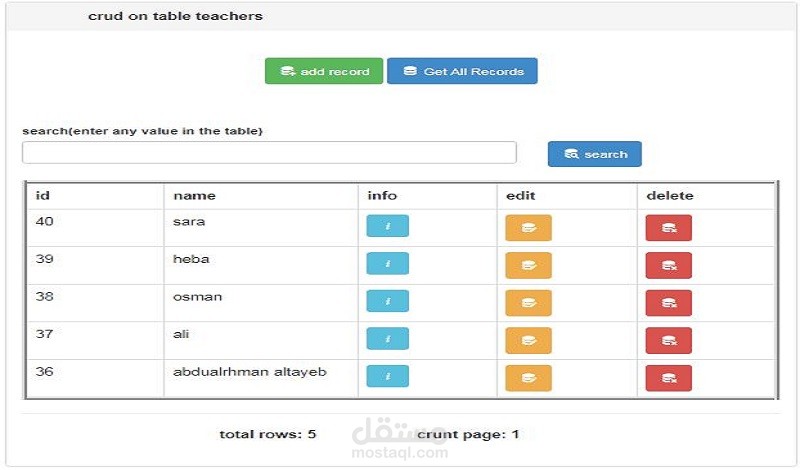Remove heba's record with delete icon
The width and height of the screenshot is (800, 470).
tap(668, 265)
